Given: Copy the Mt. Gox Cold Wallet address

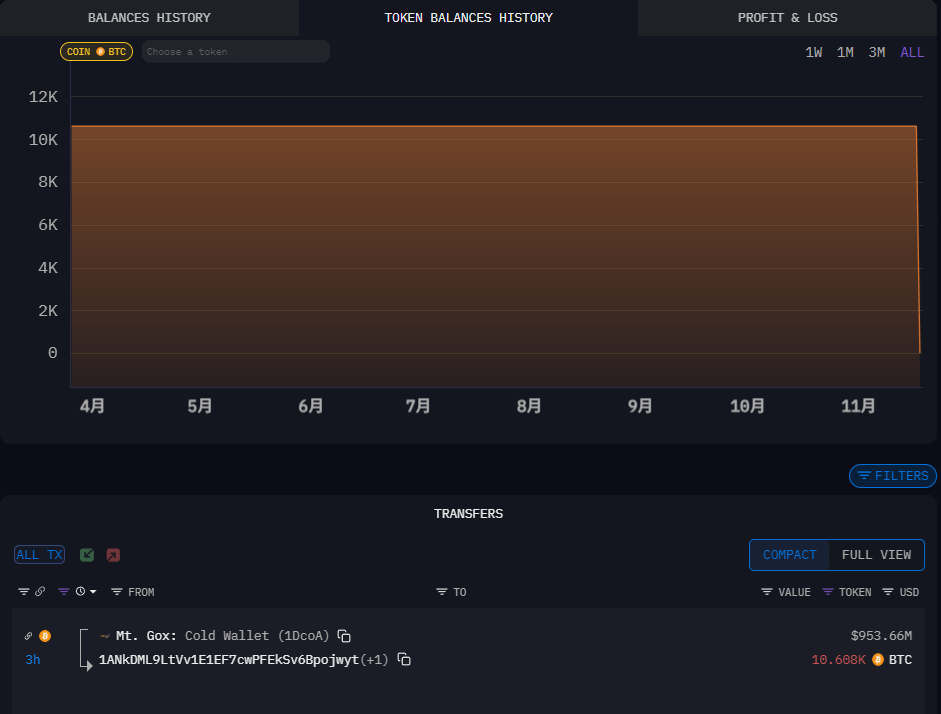Looking at the screenshot, I should [344, 636].
